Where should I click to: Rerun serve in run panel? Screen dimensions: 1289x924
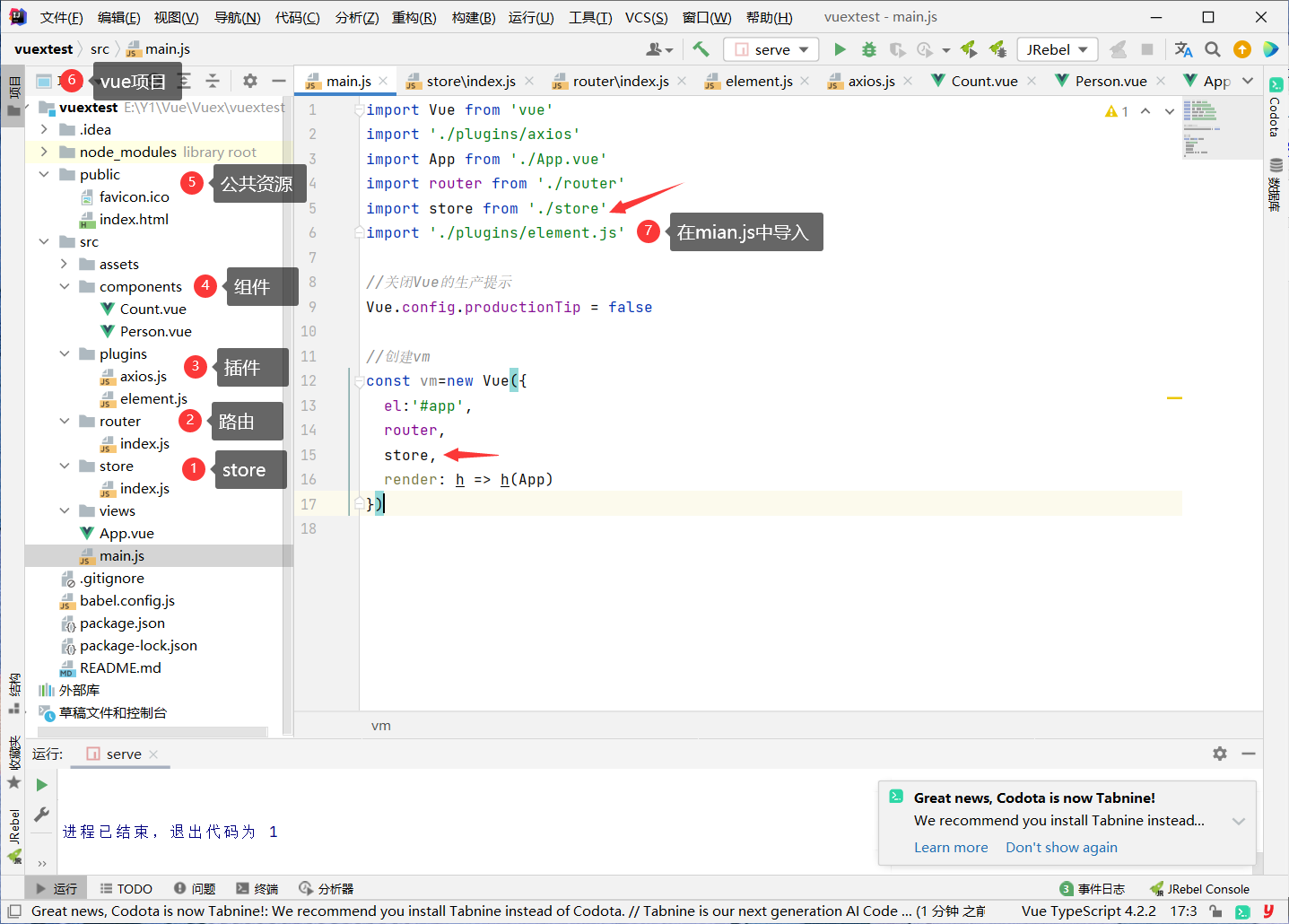[x=41, y=785]
